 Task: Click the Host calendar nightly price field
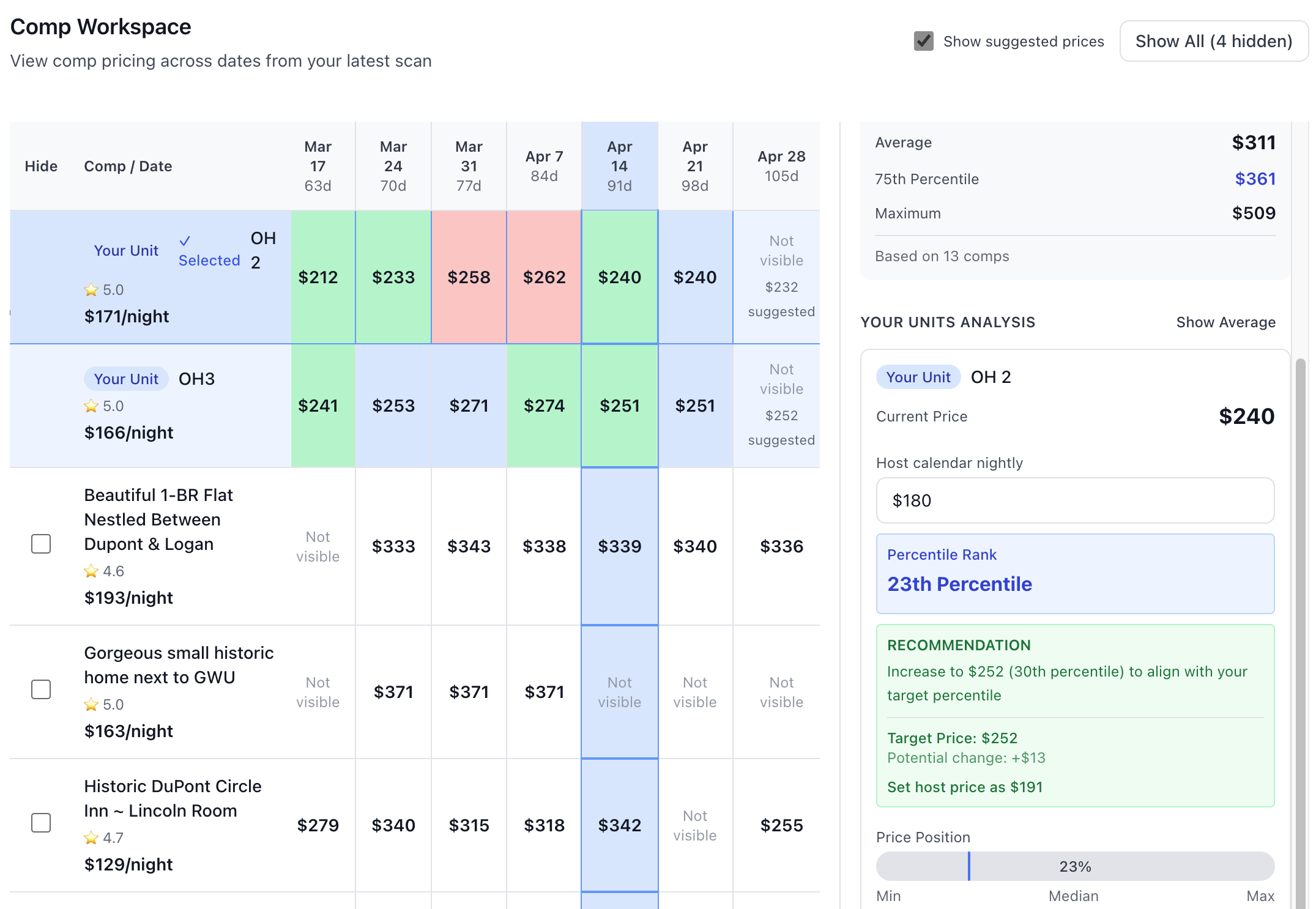(x=1075, y=500)
